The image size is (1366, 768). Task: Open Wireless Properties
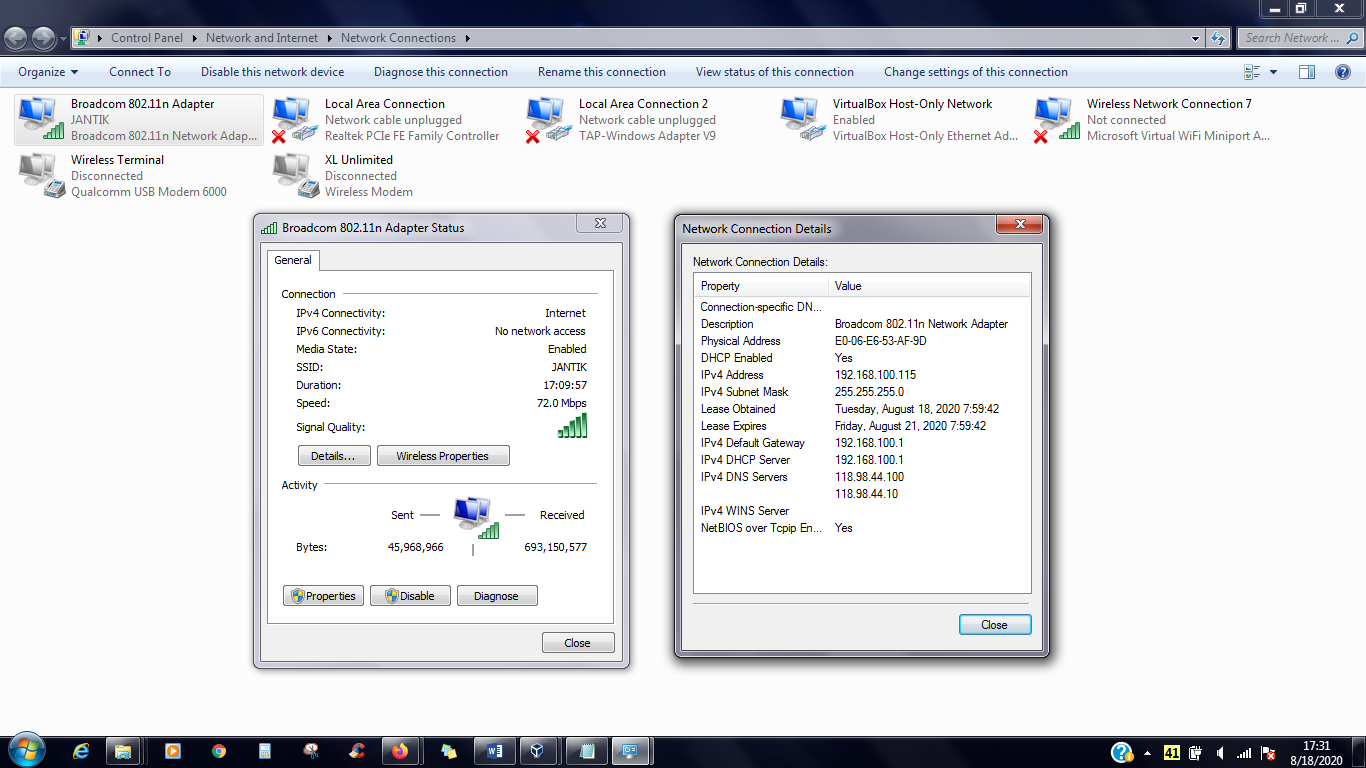click(x=443, y=456)
